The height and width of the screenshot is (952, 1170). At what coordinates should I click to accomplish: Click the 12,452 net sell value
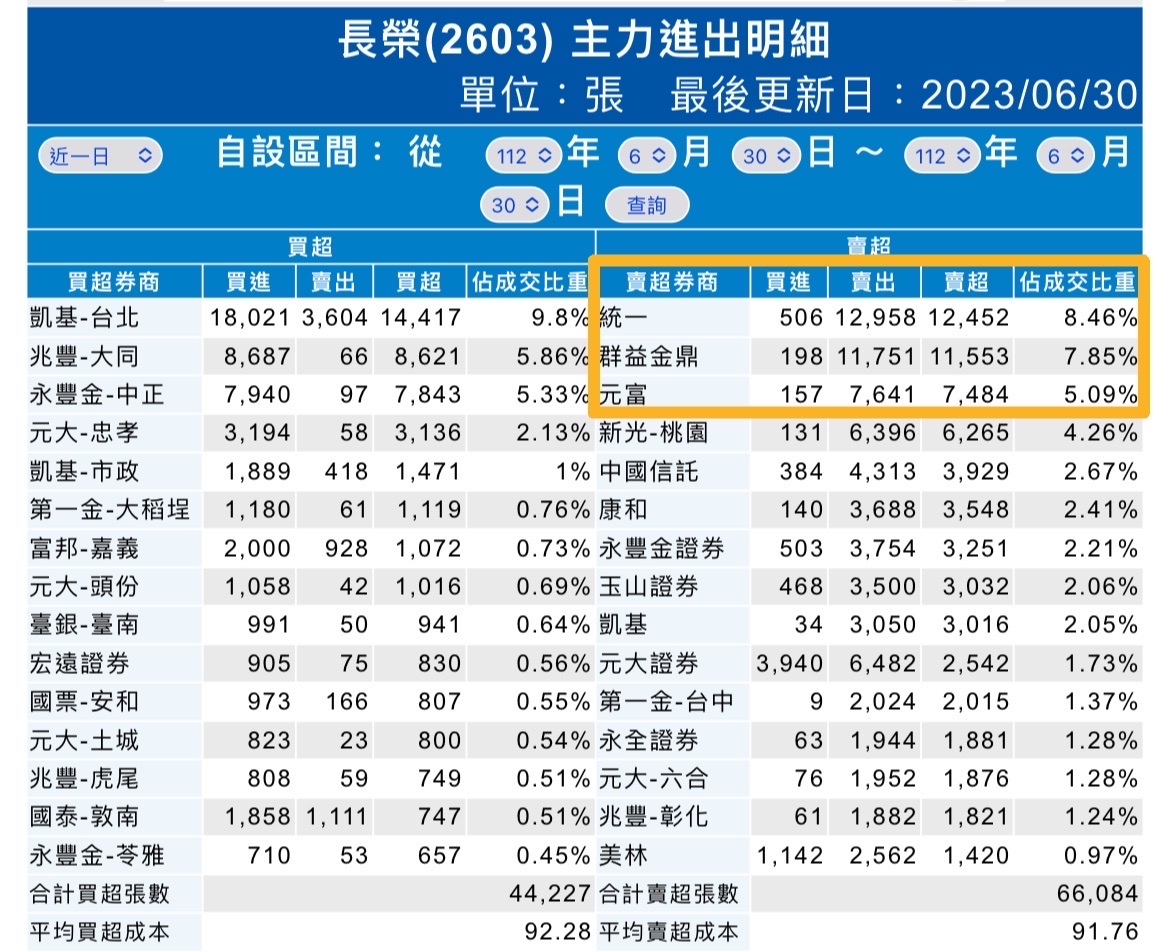tap(969, 318)
